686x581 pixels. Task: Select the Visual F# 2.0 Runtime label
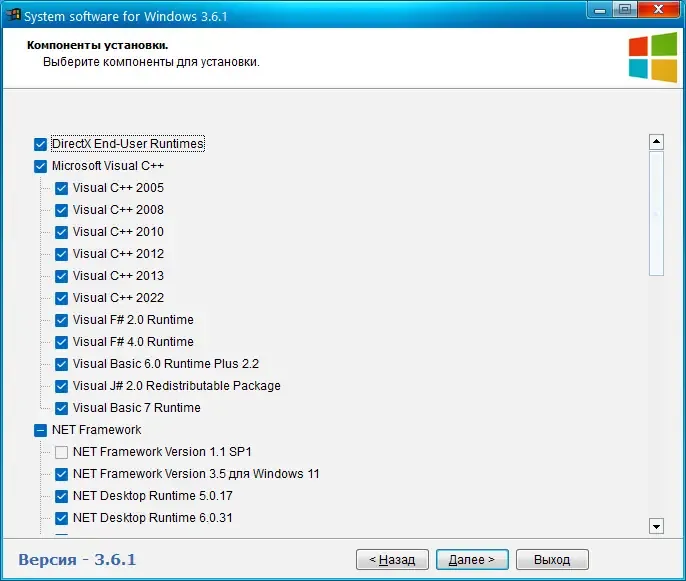pos(133,320)
